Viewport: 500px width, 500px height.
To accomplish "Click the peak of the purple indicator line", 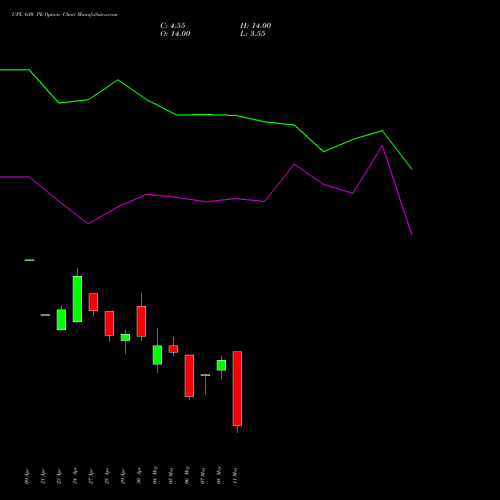I will pos(382,146).
